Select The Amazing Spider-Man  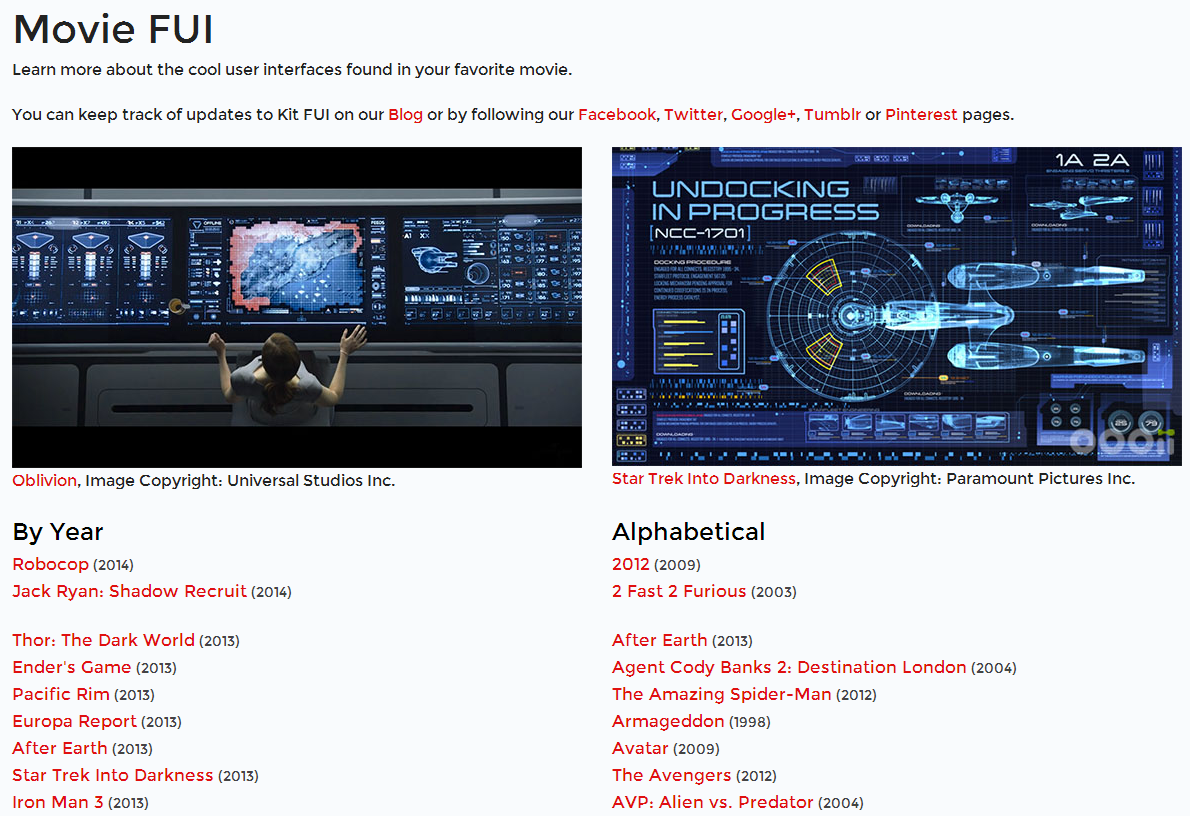[721, 694]
